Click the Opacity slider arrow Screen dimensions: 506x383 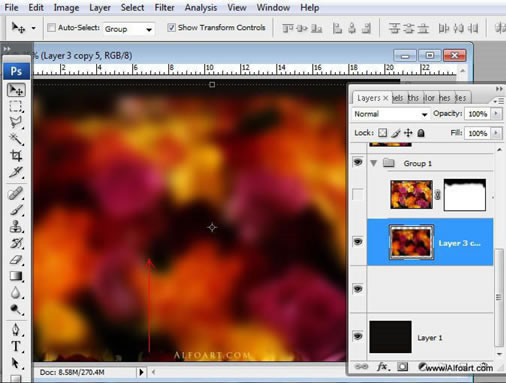click(x=496, y=114)
